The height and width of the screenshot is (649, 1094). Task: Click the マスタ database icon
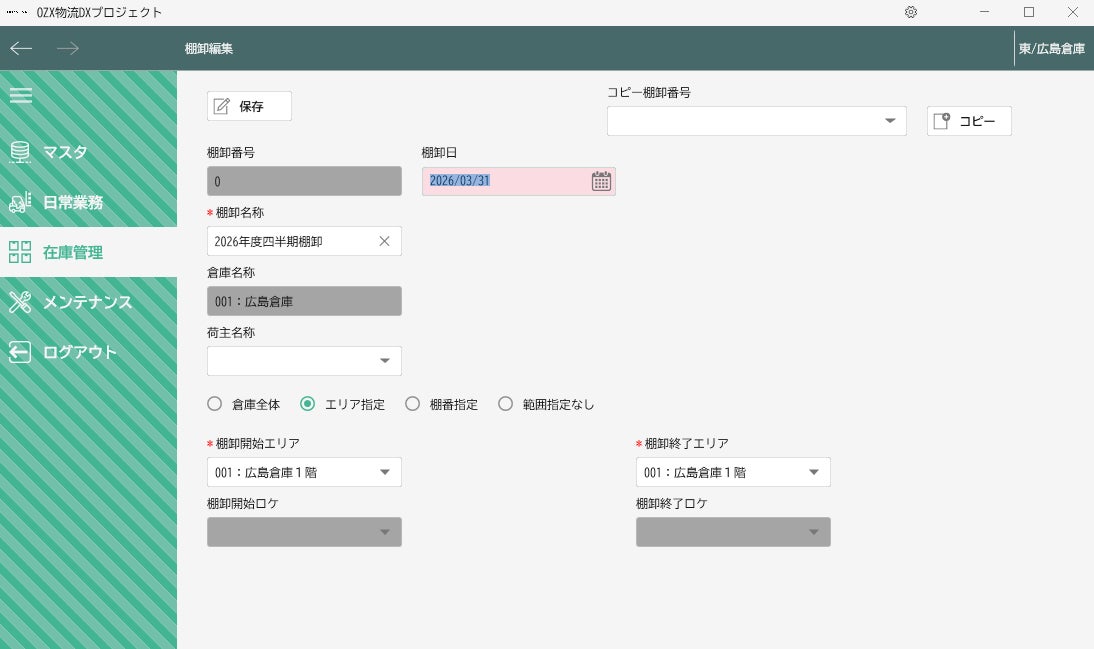pos(20,152)
